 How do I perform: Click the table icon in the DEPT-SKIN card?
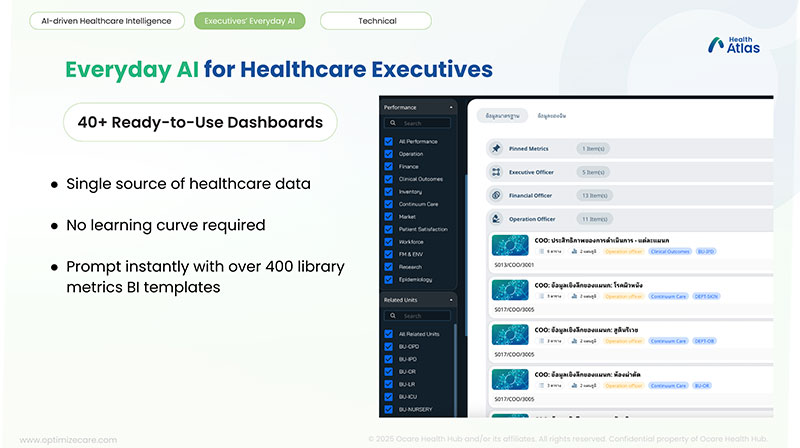click(541, 296)
